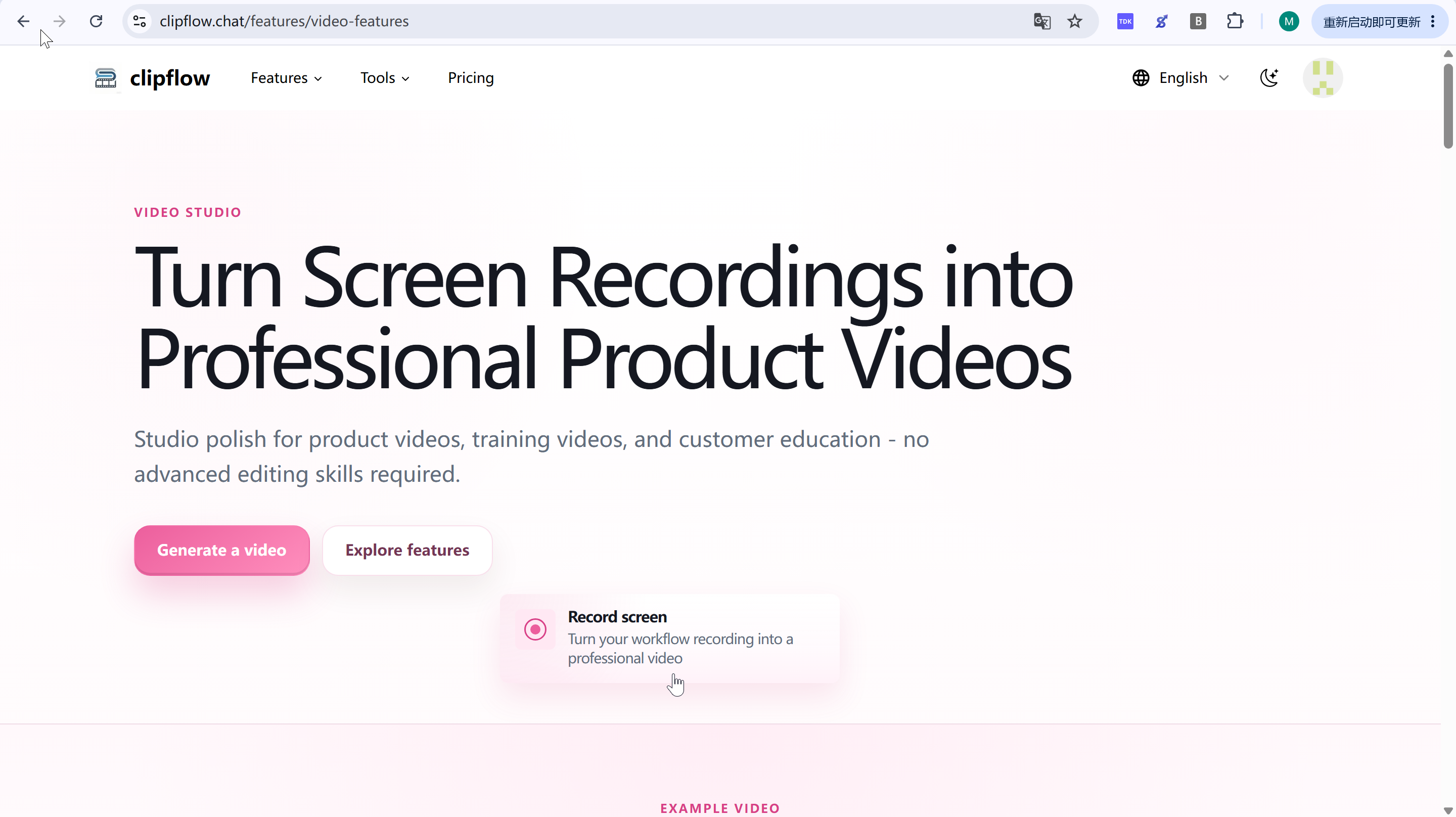
Task: Expand the Features dropdown menu
Action: pyautogui.click(x=286, y=78)
